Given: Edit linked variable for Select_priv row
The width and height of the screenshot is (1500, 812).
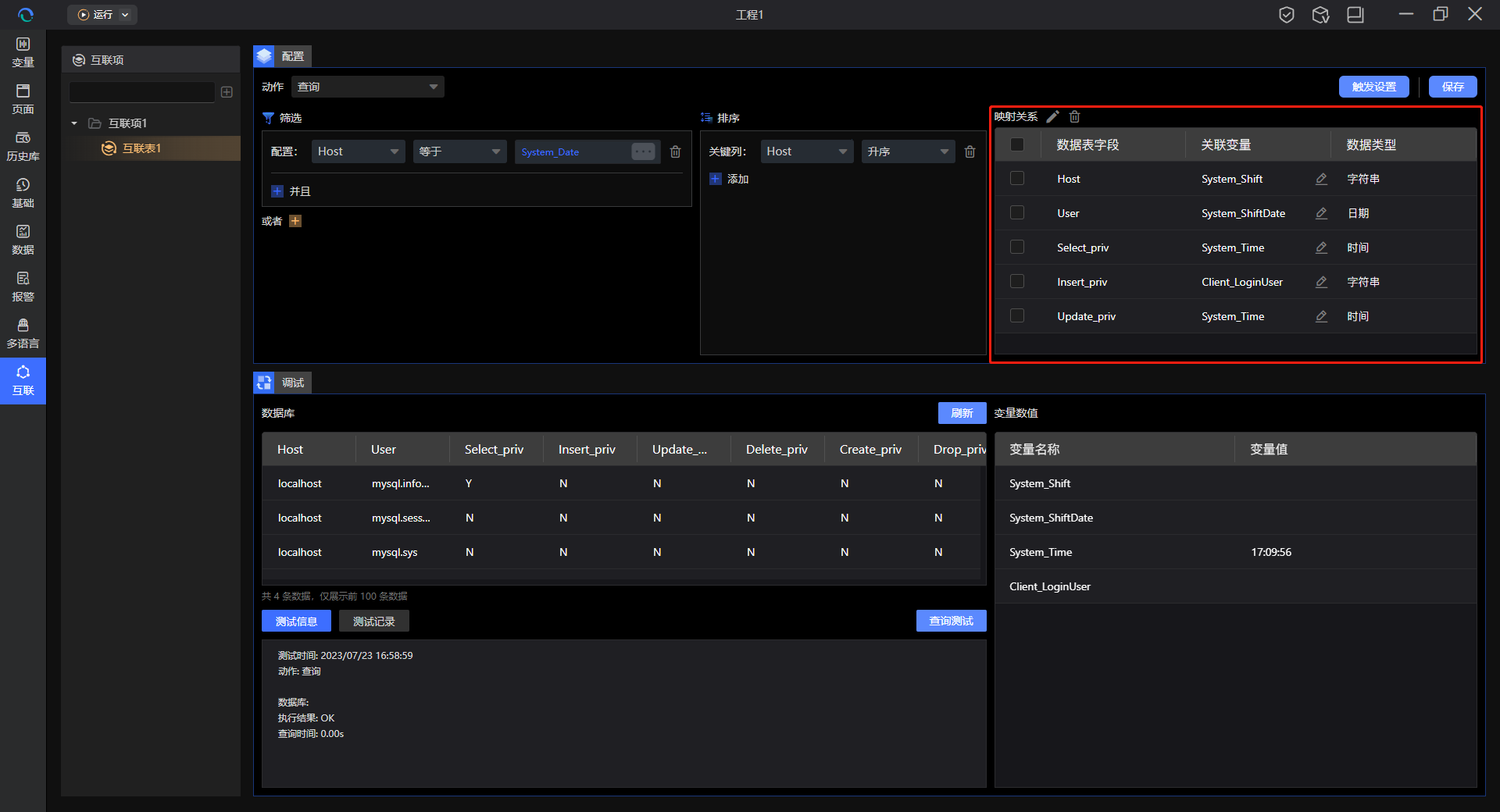Looking at the screenshot, I should pyautogui.click(x=1321, y=248).
